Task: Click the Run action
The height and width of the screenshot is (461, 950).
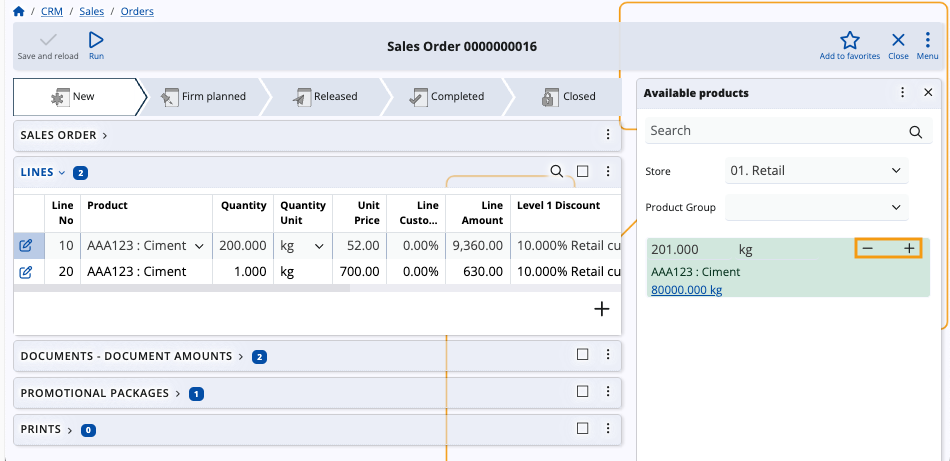Action: click(96, 47)
